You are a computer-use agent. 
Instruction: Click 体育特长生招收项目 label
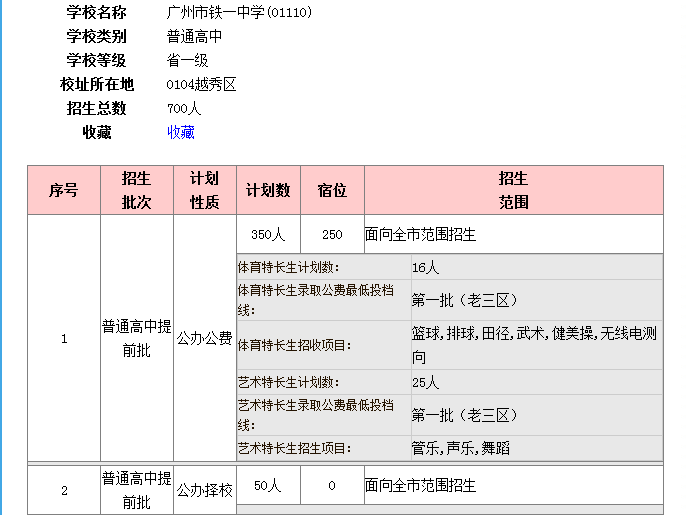pyautogui.click(x=295, y=346)
